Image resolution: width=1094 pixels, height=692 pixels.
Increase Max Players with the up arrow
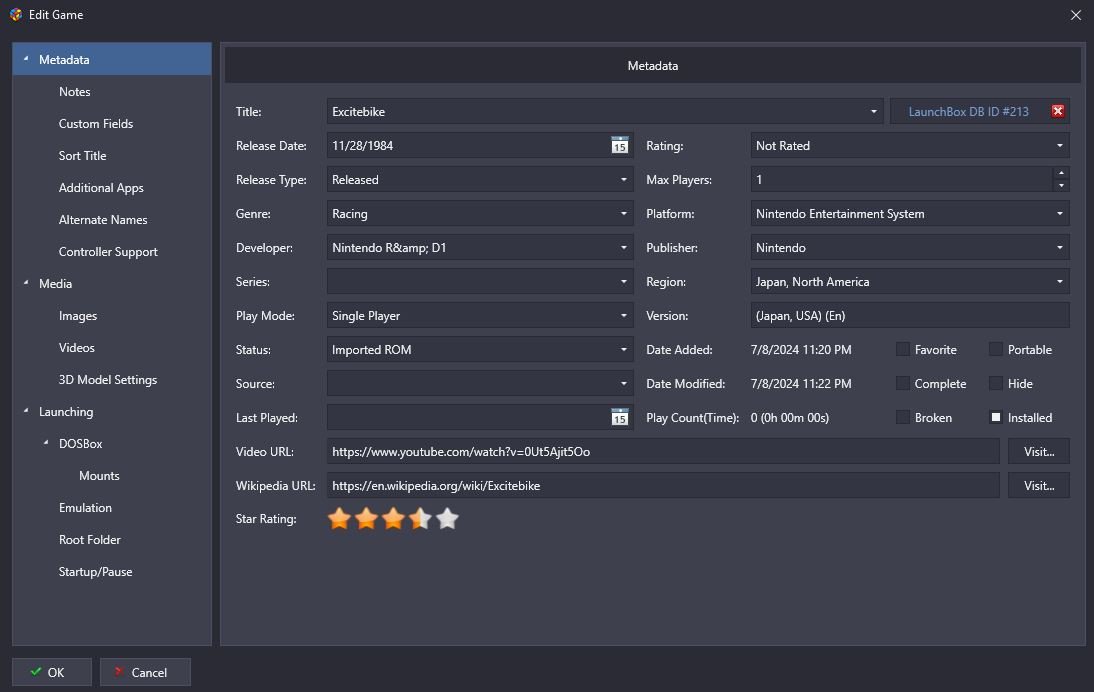1061,173
